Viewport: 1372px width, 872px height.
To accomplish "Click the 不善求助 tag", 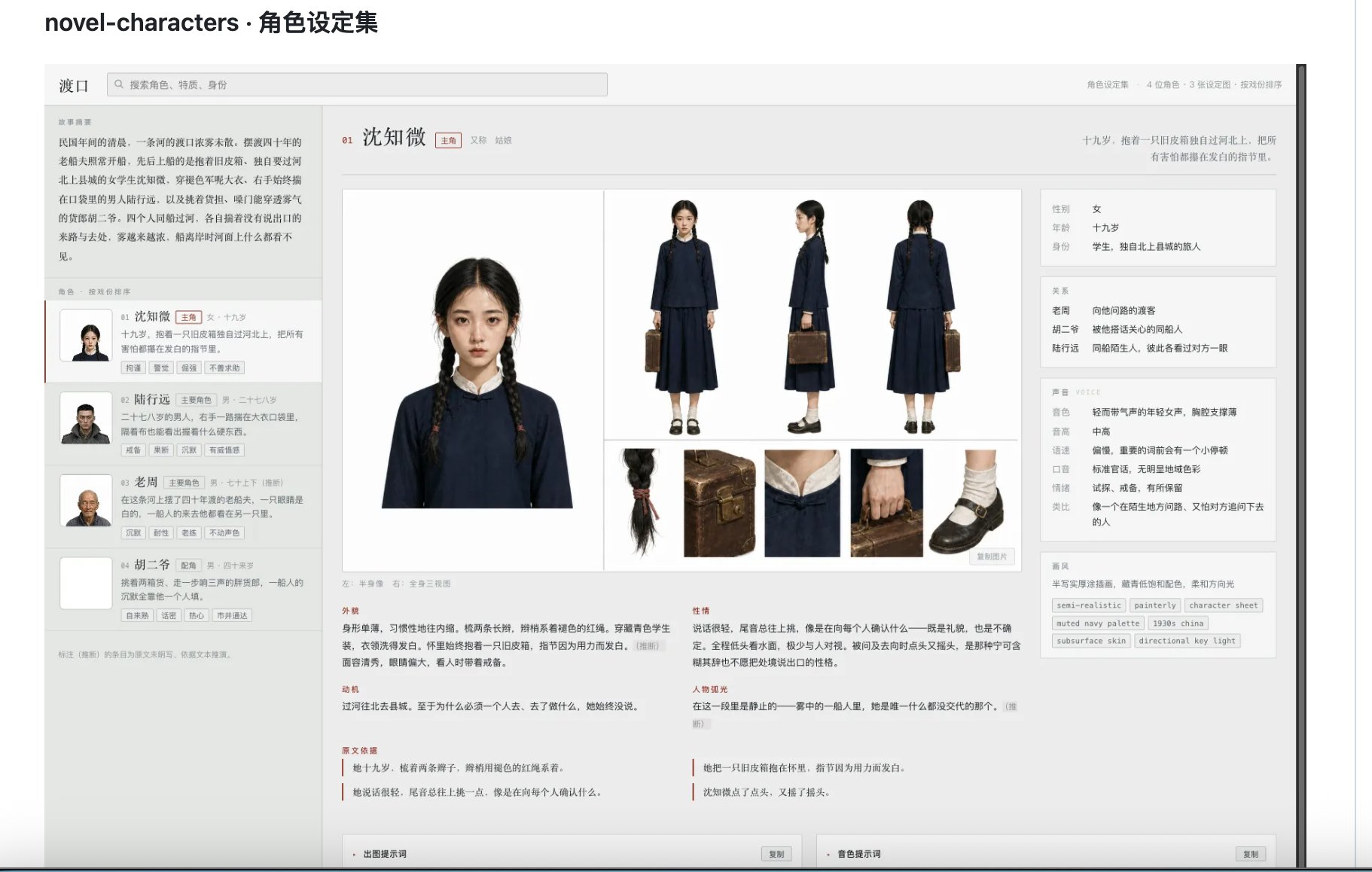I will (x=224, y=368).
